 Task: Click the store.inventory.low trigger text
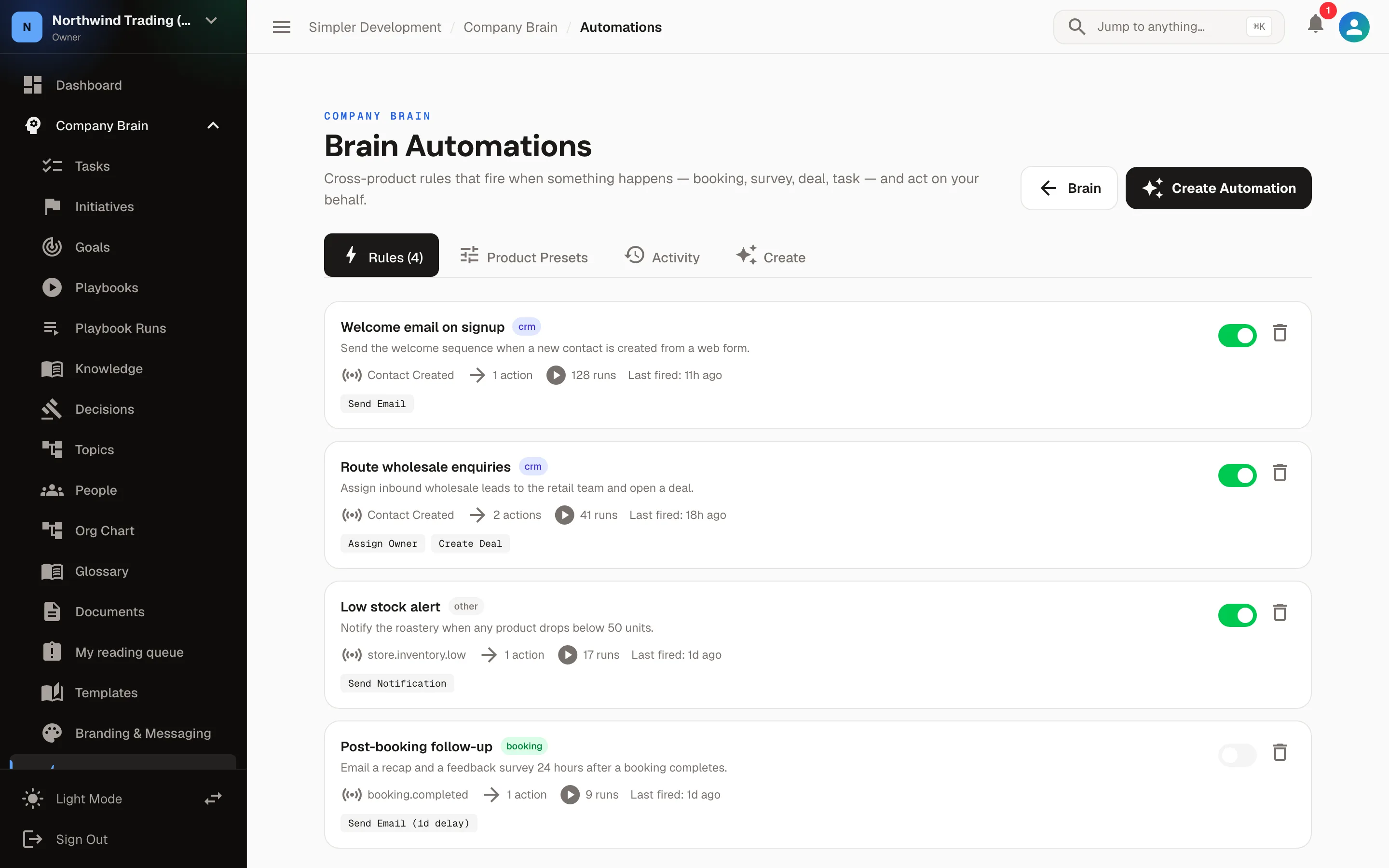click(x=417, y=654)
